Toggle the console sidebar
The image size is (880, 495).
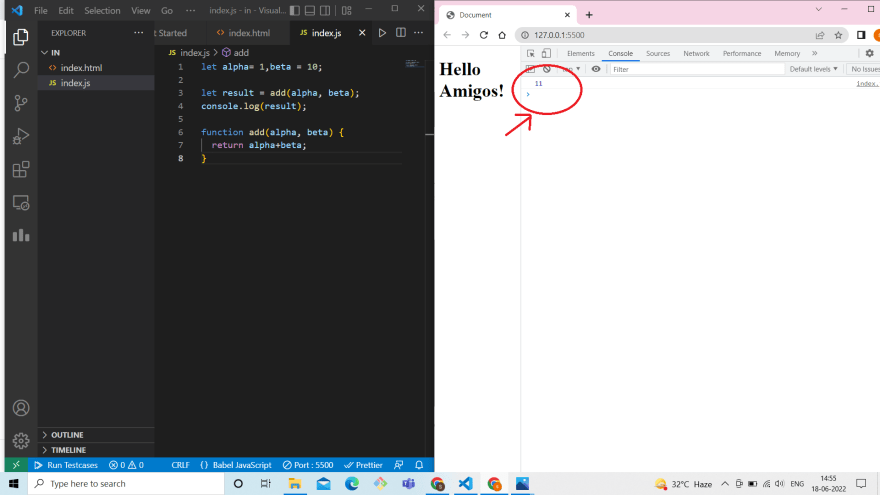click(x=530, y=69)
